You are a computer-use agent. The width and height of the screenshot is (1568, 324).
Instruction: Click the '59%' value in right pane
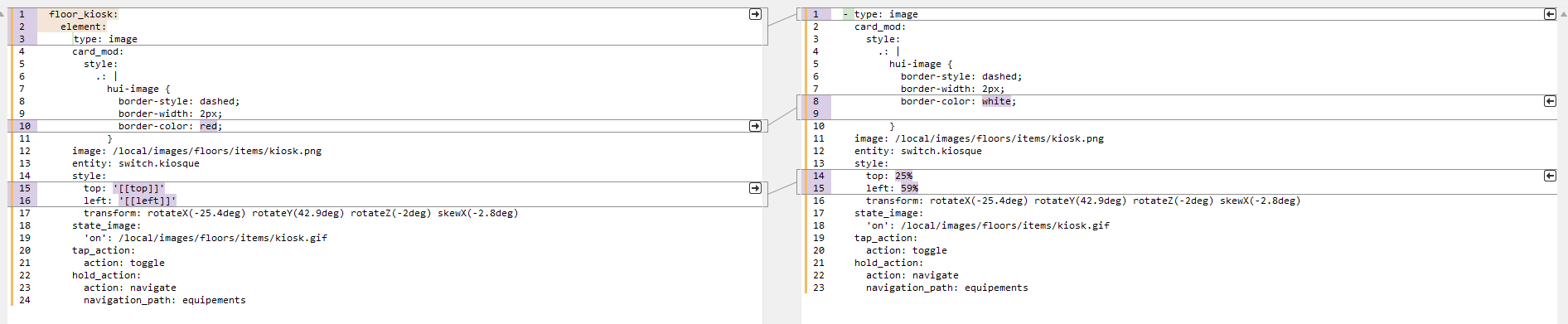coord(909,188)
